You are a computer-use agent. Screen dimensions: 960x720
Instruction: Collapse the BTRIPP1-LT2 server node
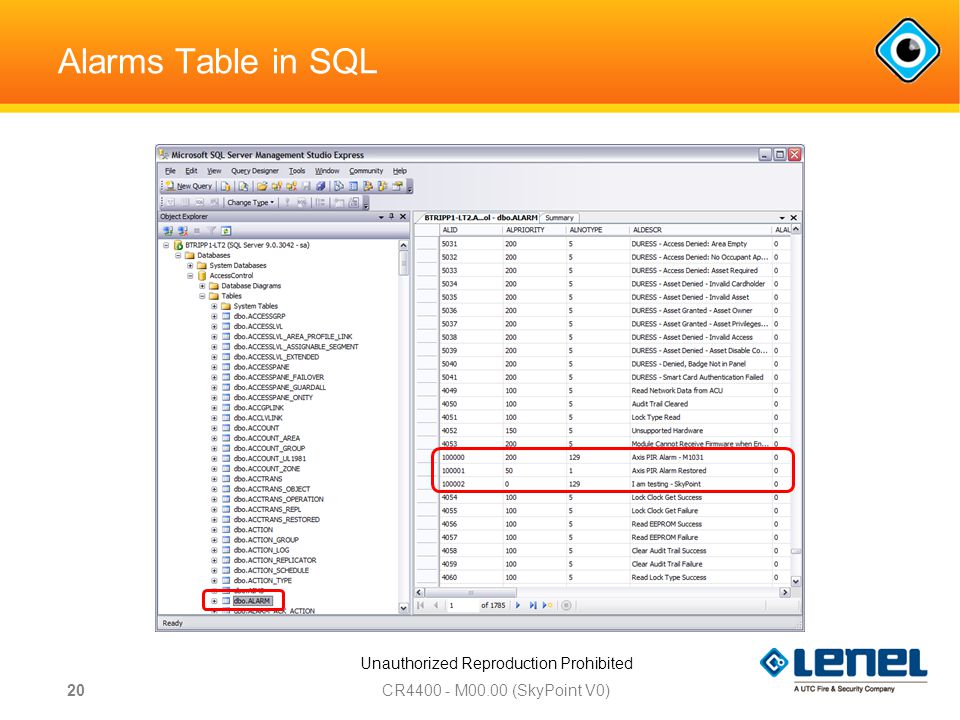point(166,245)
